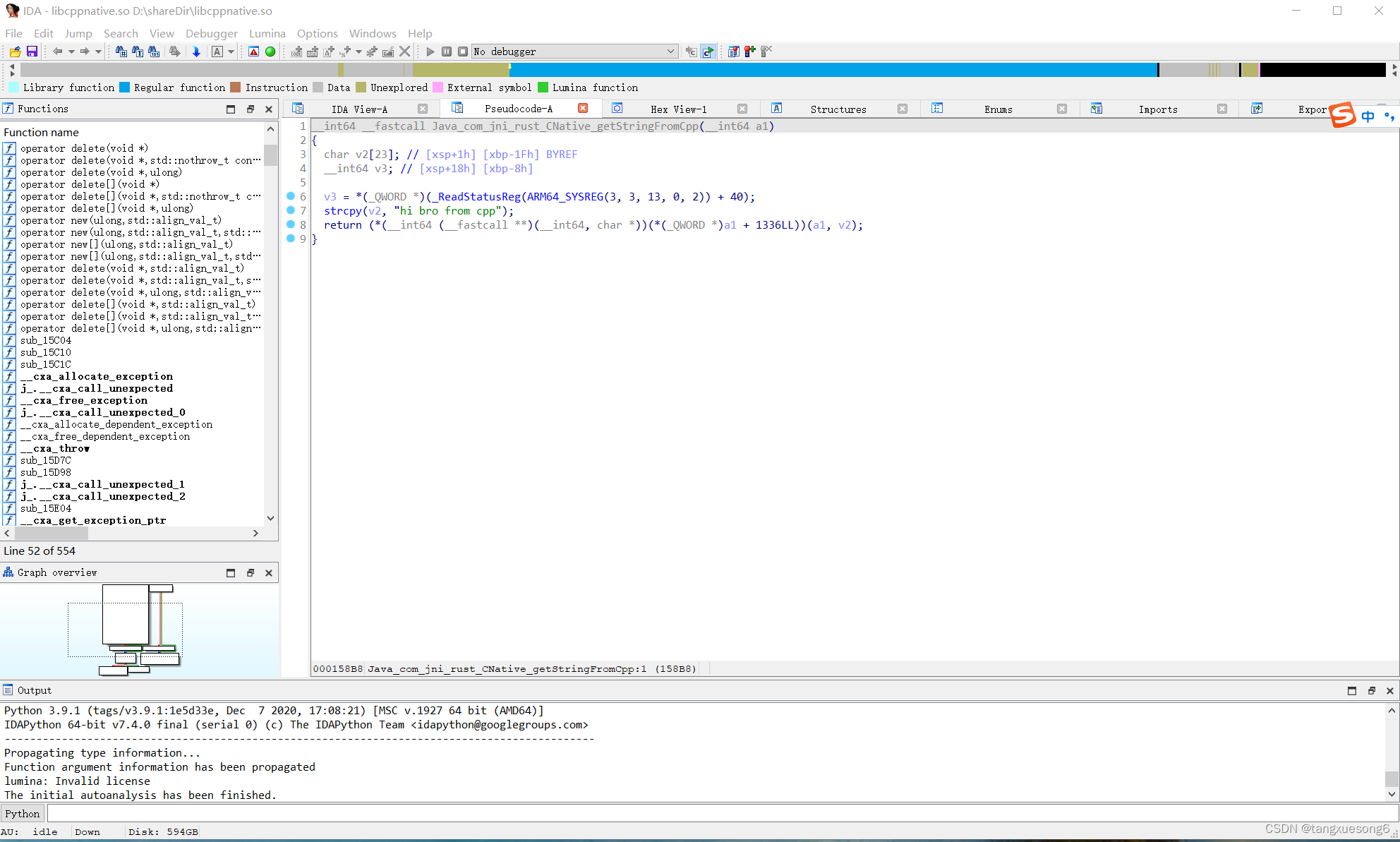Select sub_15D98 in Functions list
Viewport: 1400px width, 842px height.
[x=46, y=472]
